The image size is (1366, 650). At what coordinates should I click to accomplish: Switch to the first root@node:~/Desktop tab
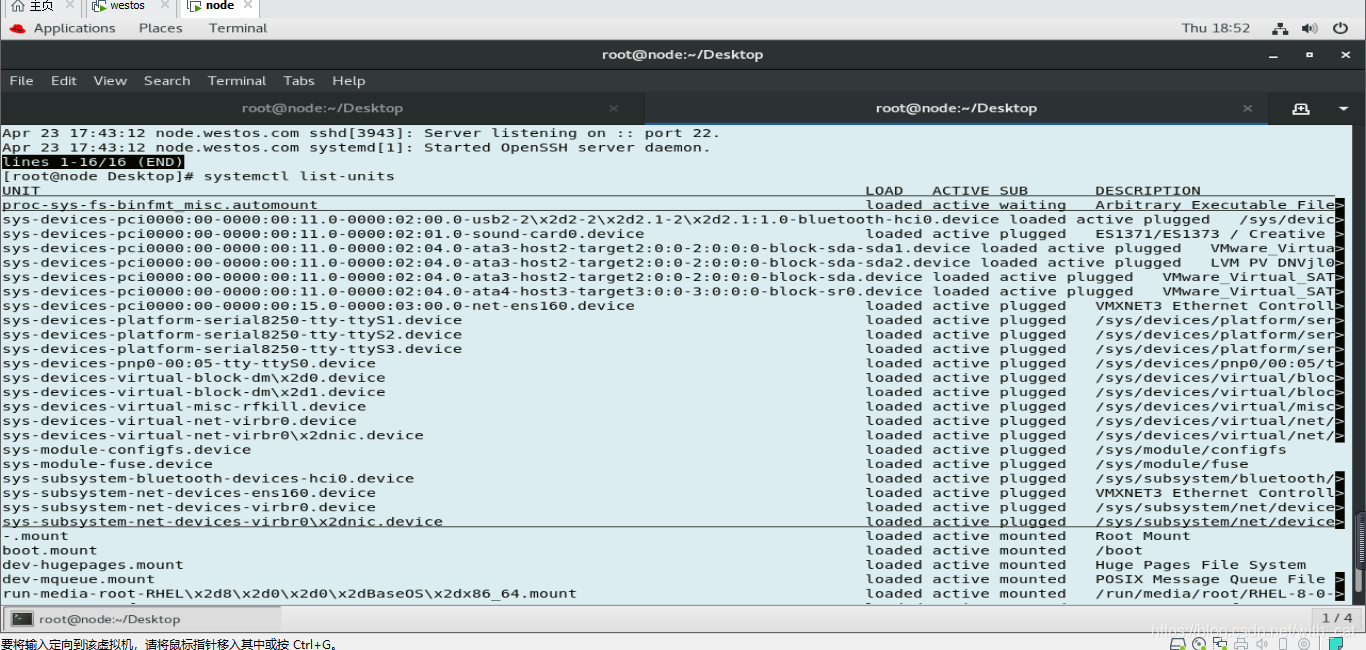(322, 108)
